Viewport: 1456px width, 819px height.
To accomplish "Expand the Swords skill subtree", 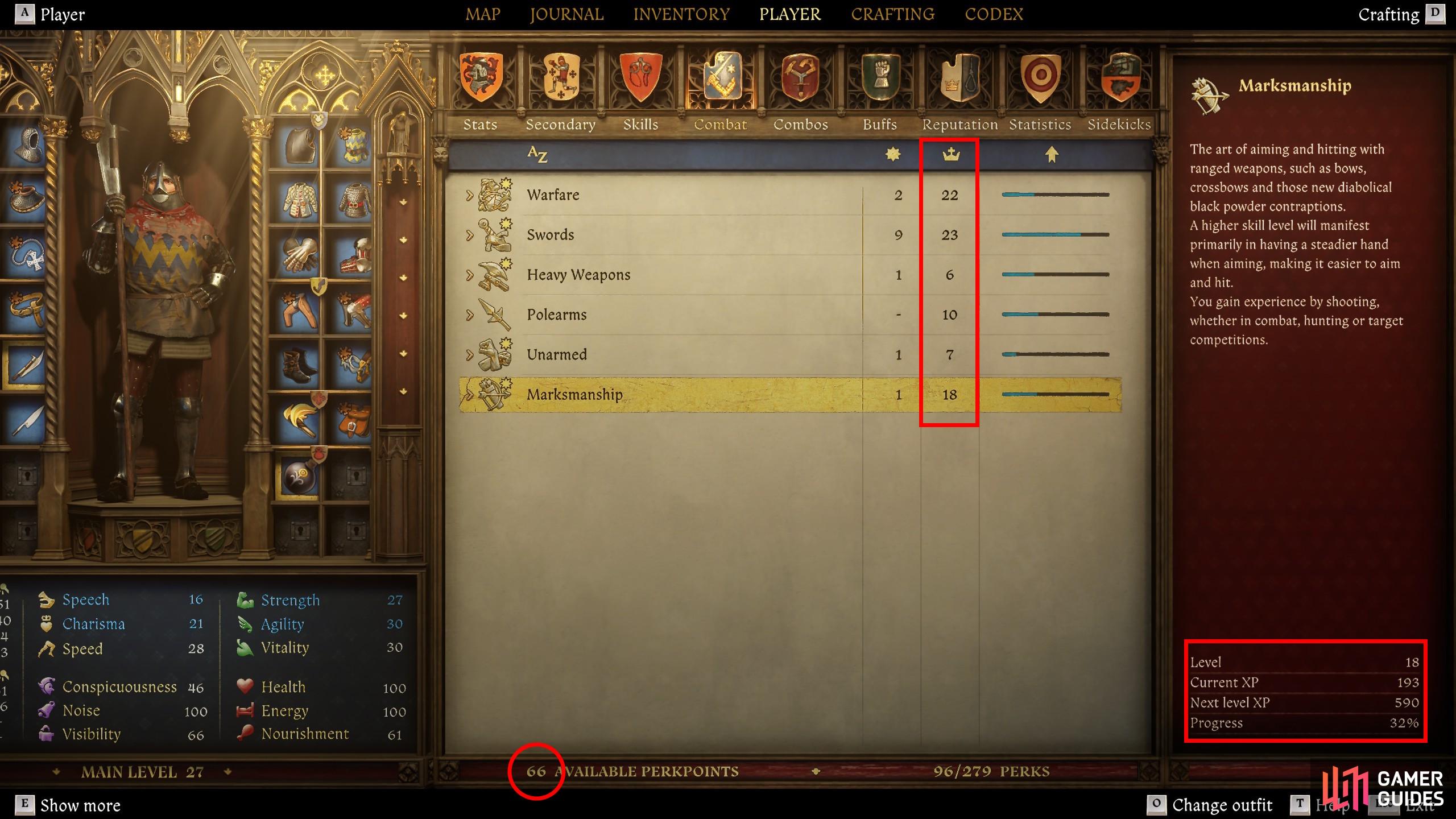I will pyautogui.click(x=468, y=234).
